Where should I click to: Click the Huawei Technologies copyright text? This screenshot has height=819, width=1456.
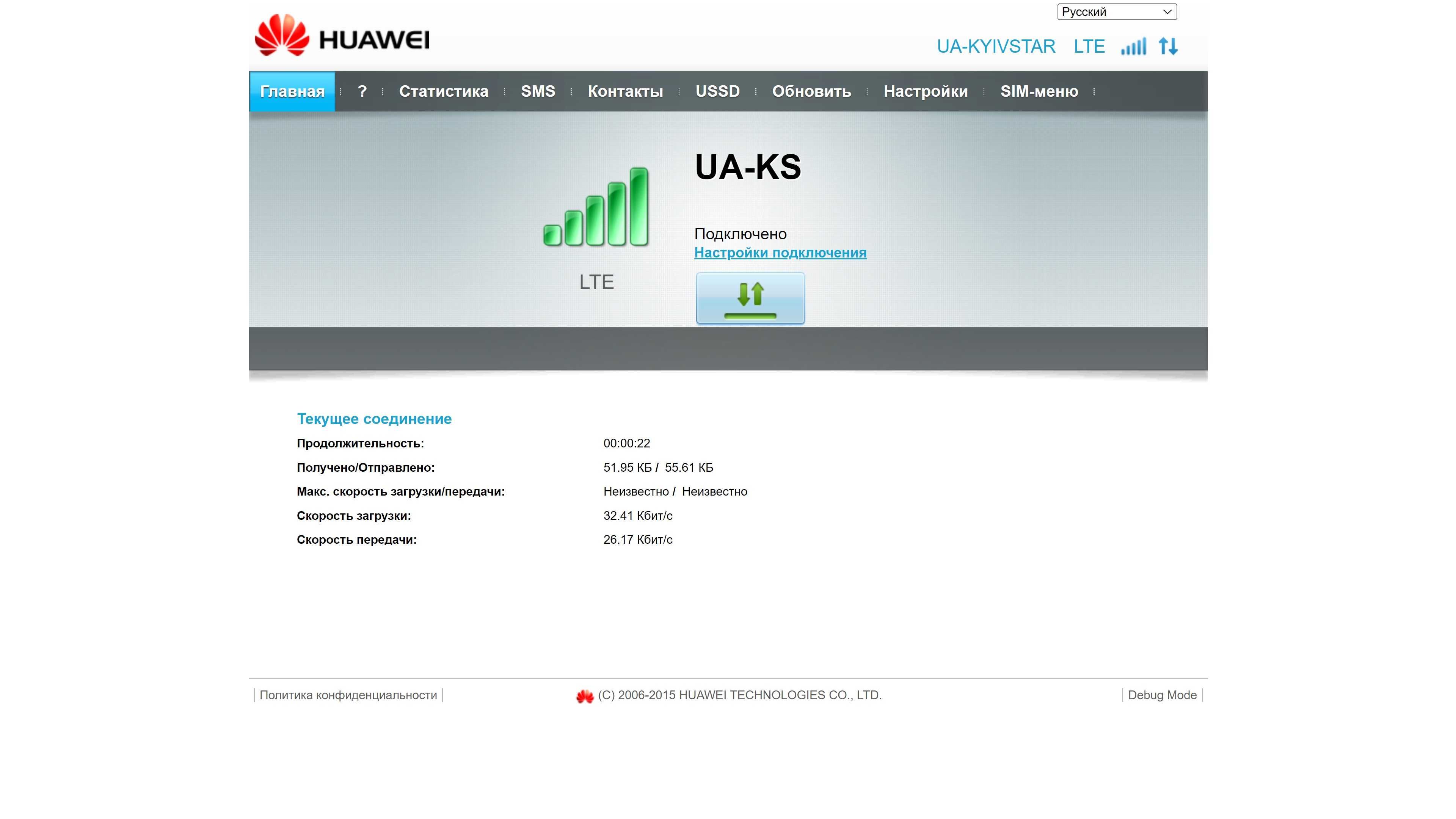coord(740,695)
